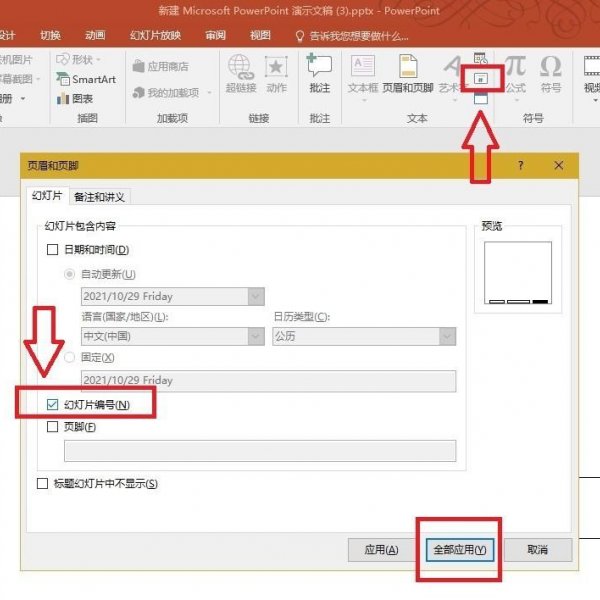Viewport: 600px width, 600px height.
Task: Click the SmartArt icon in ribbon
Action: [64, 79]
